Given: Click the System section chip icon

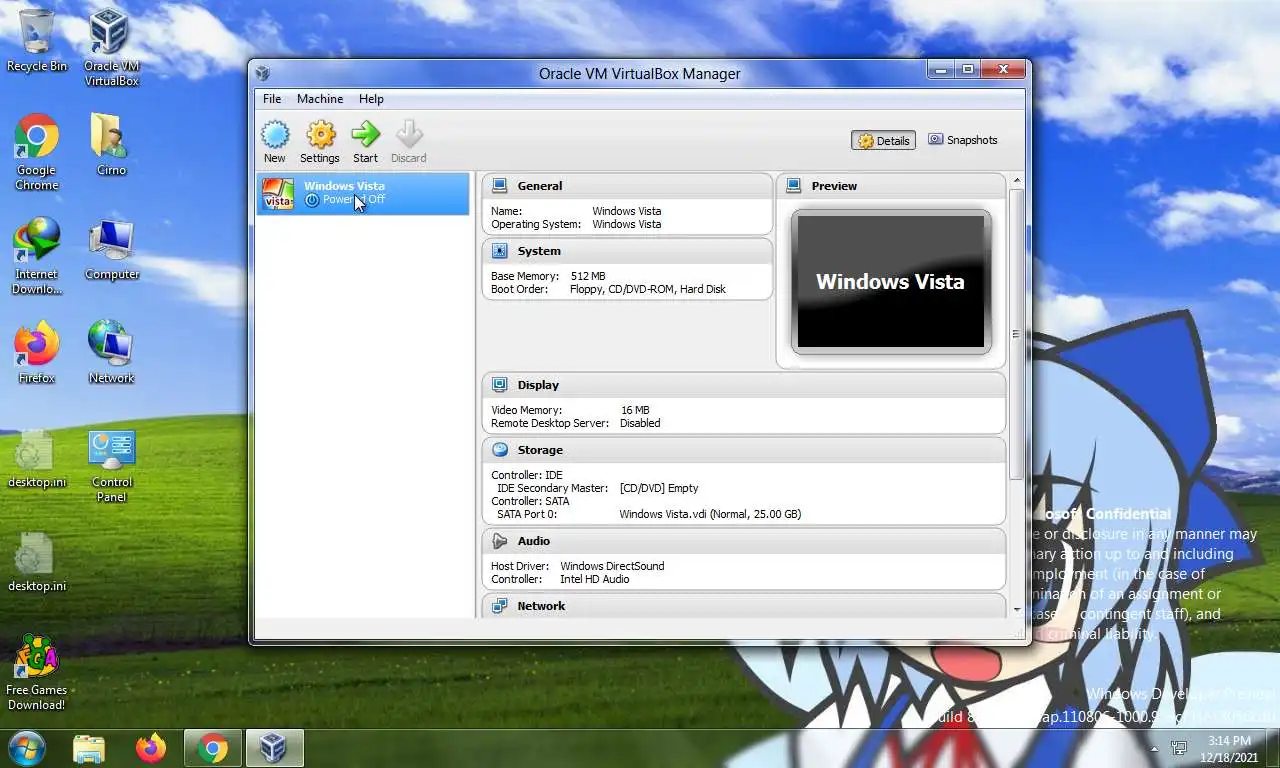Looking at the screenshot, I should 499,251.
